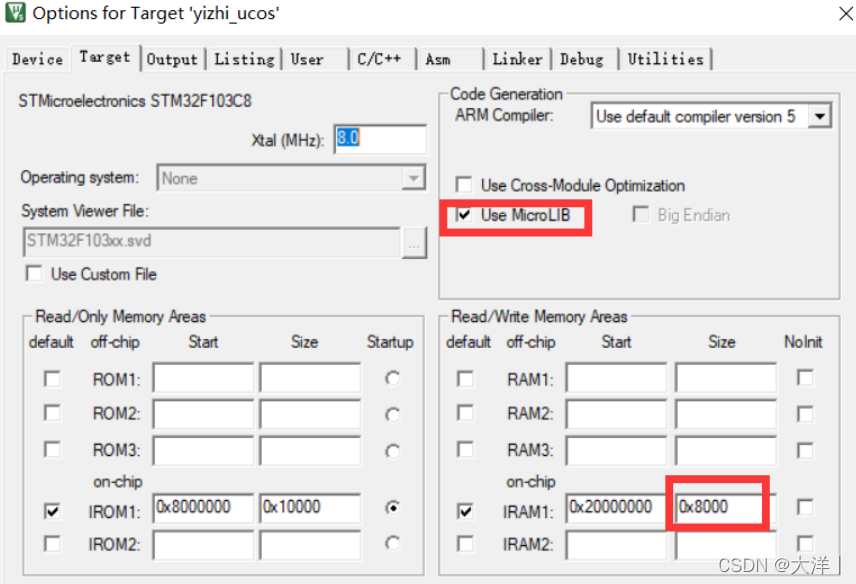Check the RAM3 default checkbox
Viewport: 856px width, 584px height.
click(465, 450)
